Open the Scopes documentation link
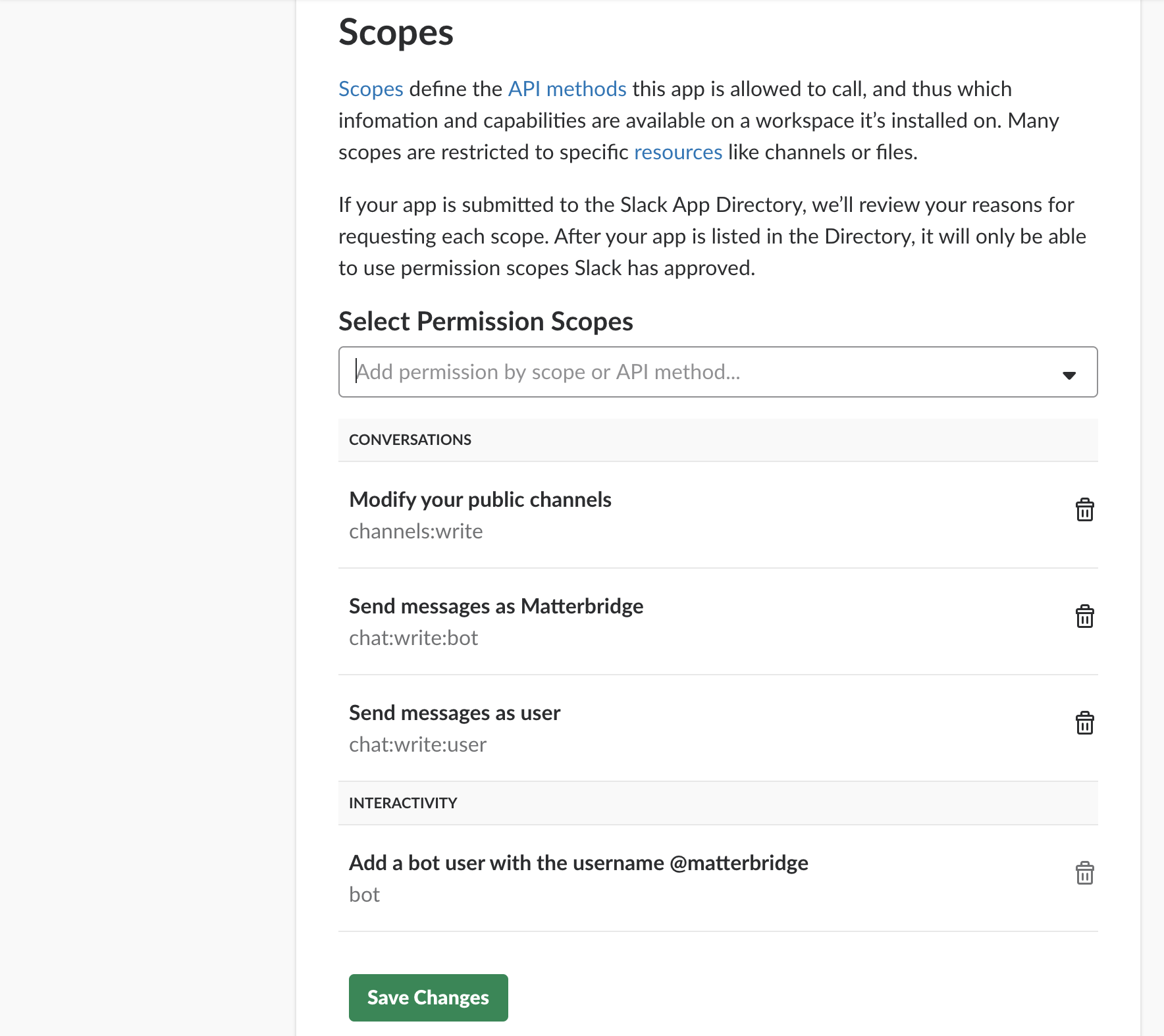Screen dimensions: 1164x1036 pyautogui.click(x=371, y=89)
